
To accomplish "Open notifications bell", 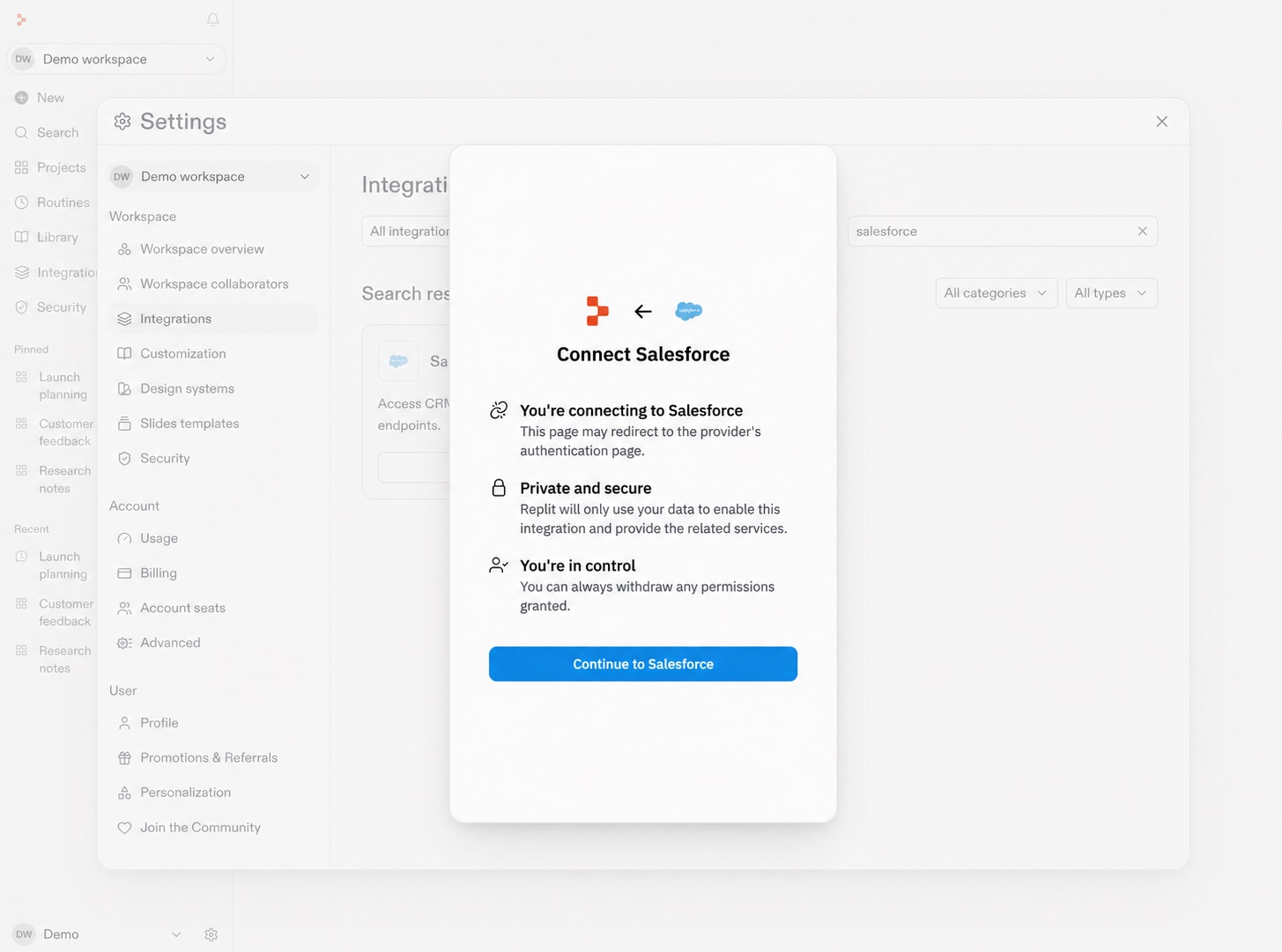I will [212, 19].
